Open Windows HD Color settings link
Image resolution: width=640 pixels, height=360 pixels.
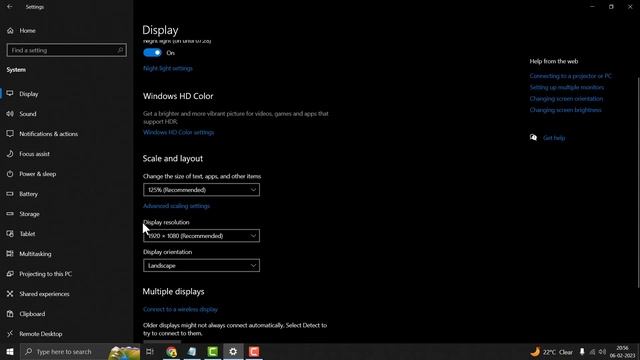click(178, 132)
